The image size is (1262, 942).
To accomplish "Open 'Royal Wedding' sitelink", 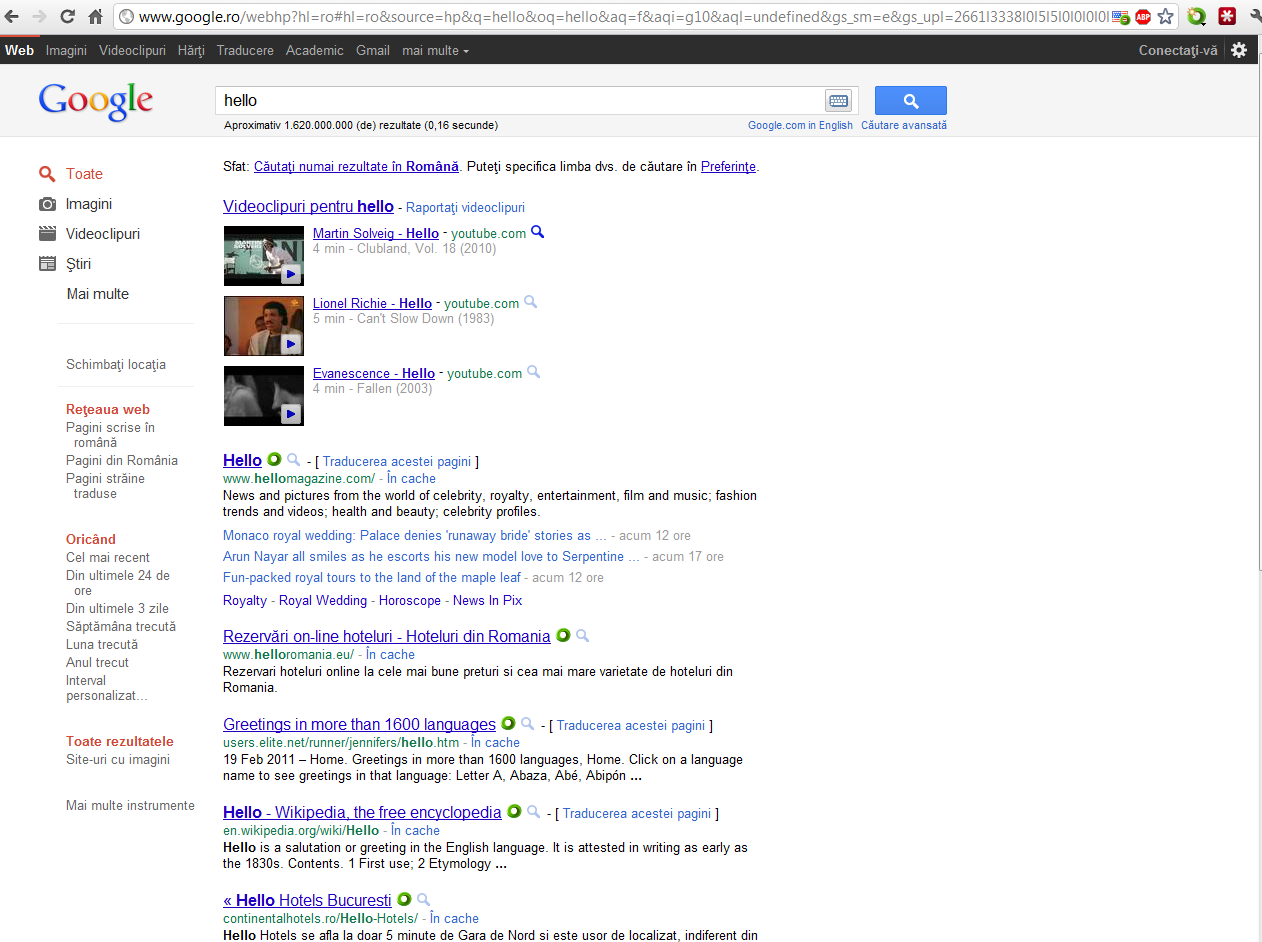I will coord(323,600).
